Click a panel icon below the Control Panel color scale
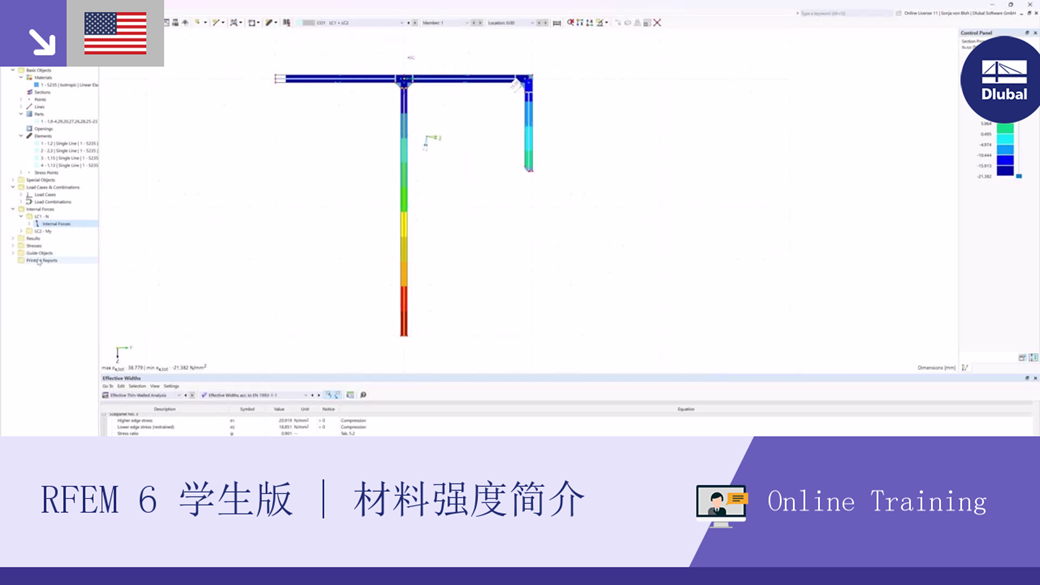Image resolution: width=1040 pixels, height=585 pixels. [1020, 175]
